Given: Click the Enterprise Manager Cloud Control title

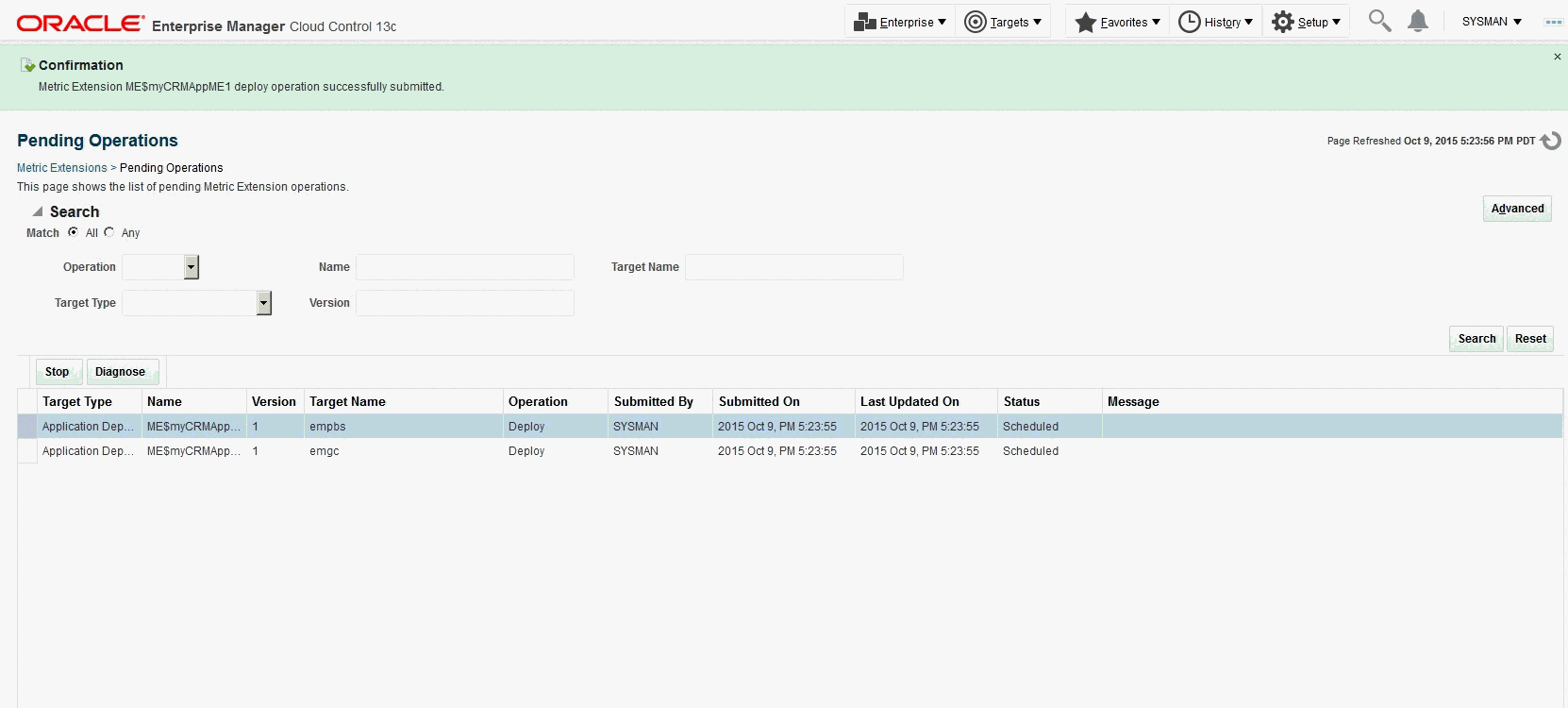Looking at the screenshot, I should (x=274, y=25).
